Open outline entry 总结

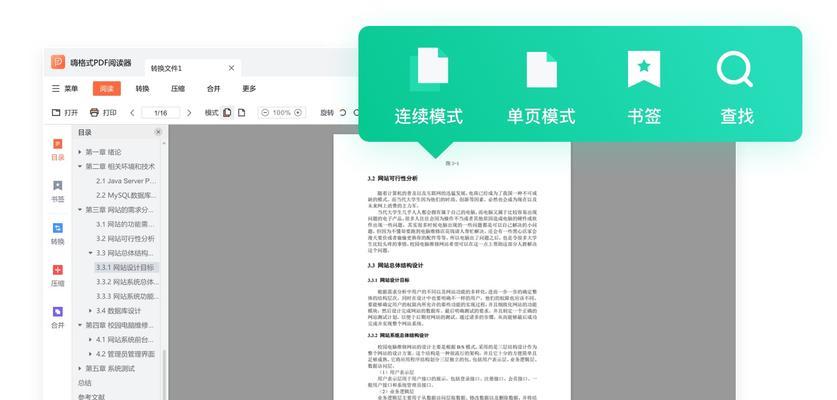(x=84, y=383)
